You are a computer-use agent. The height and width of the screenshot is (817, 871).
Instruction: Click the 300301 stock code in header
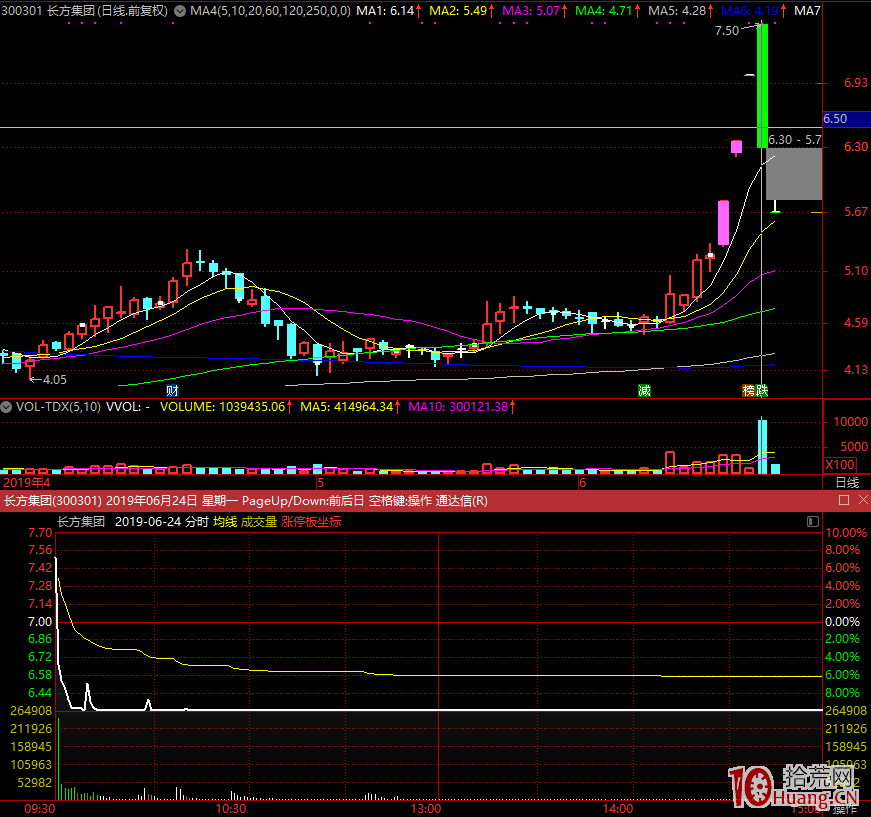[22, 11]
